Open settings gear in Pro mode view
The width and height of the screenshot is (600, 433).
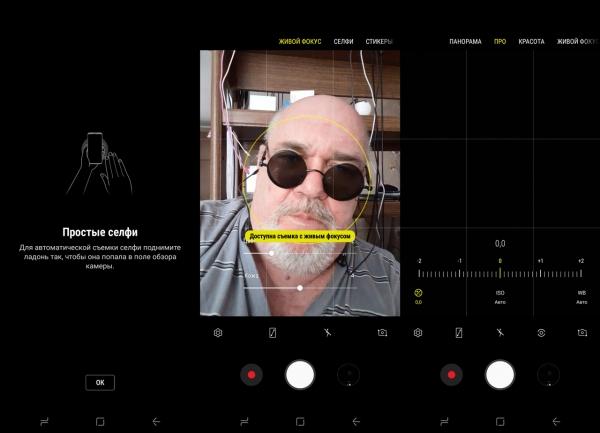[418, 332]
